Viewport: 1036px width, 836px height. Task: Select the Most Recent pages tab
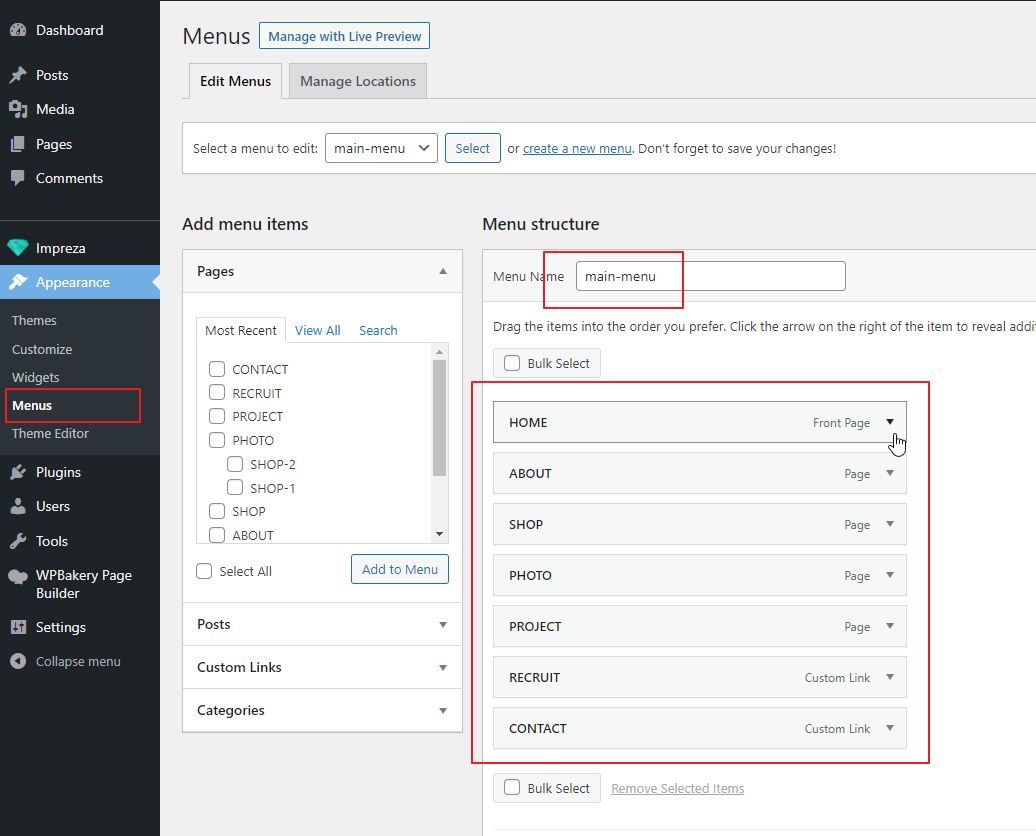click(240, 330)
